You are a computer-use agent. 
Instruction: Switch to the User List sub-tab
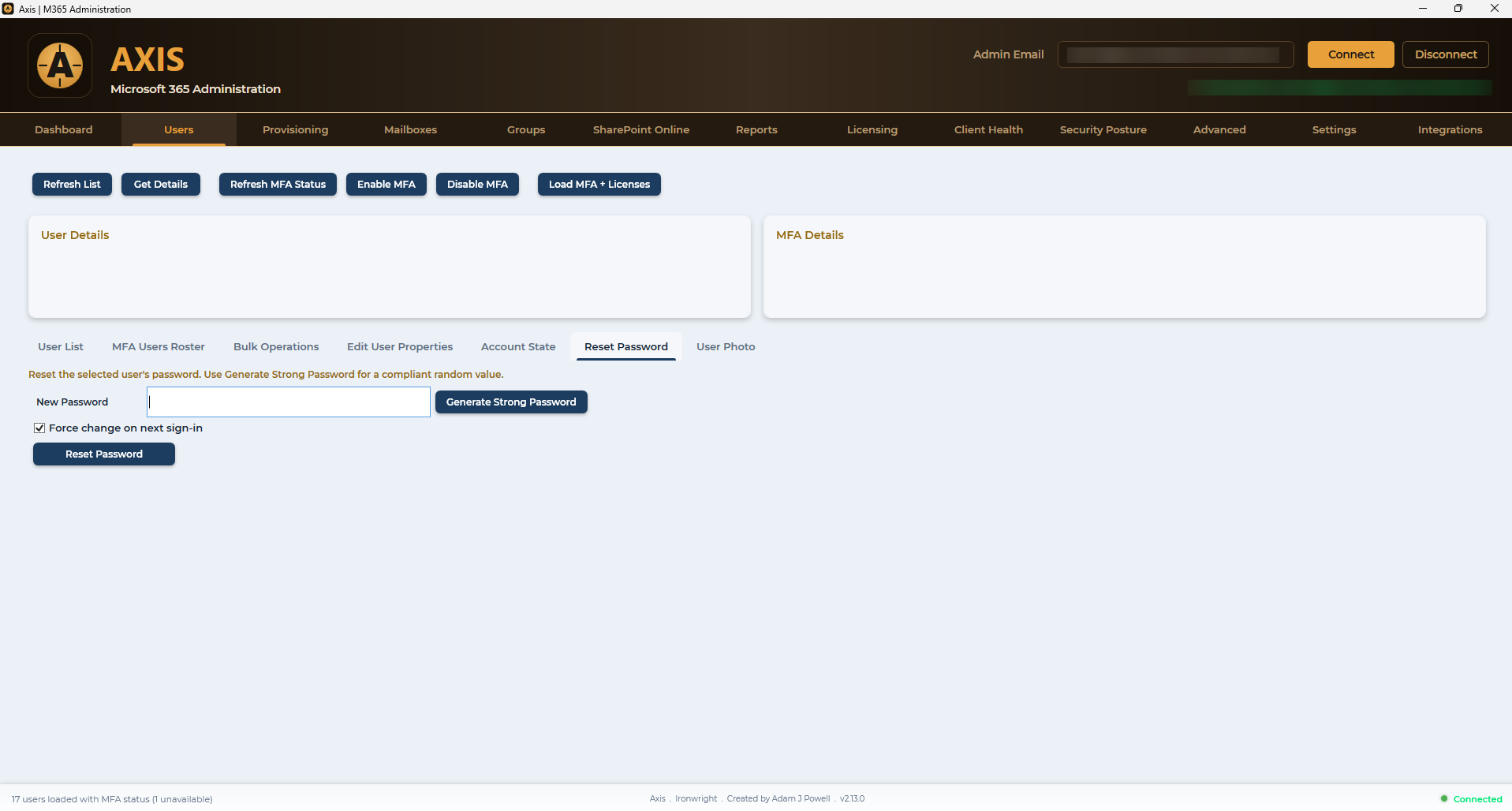pos(61,346)
